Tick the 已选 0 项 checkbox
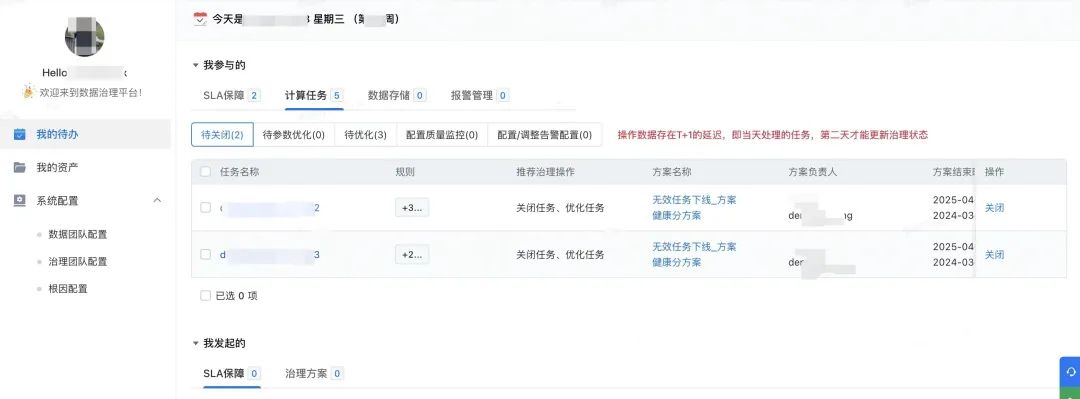Screen dimensions: 1080x399 pos(205,296)
